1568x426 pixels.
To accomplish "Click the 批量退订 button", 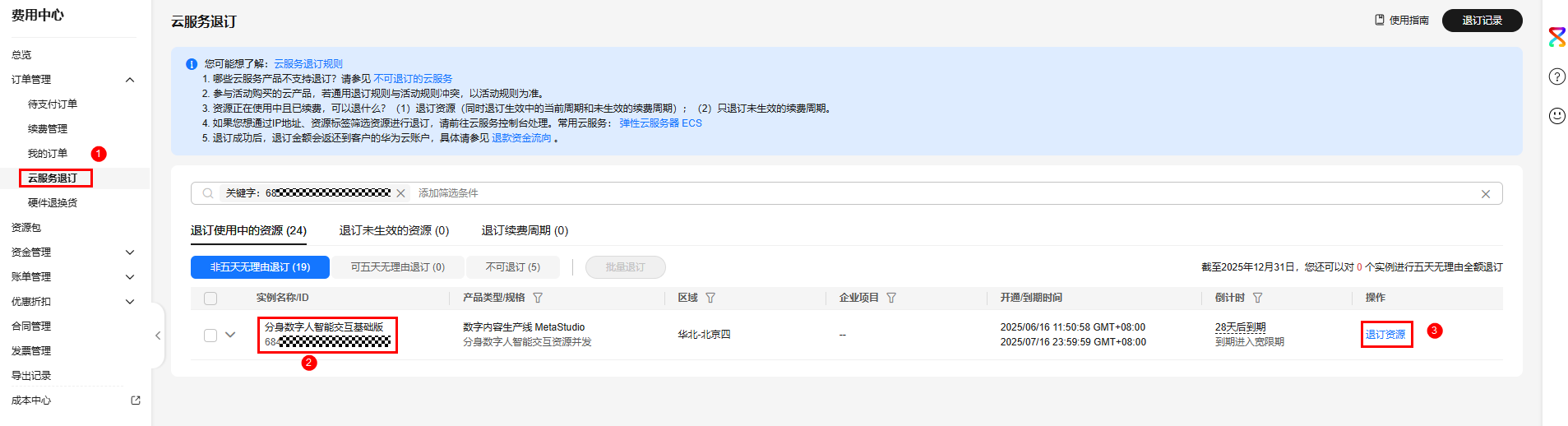I will coord(626,267).
